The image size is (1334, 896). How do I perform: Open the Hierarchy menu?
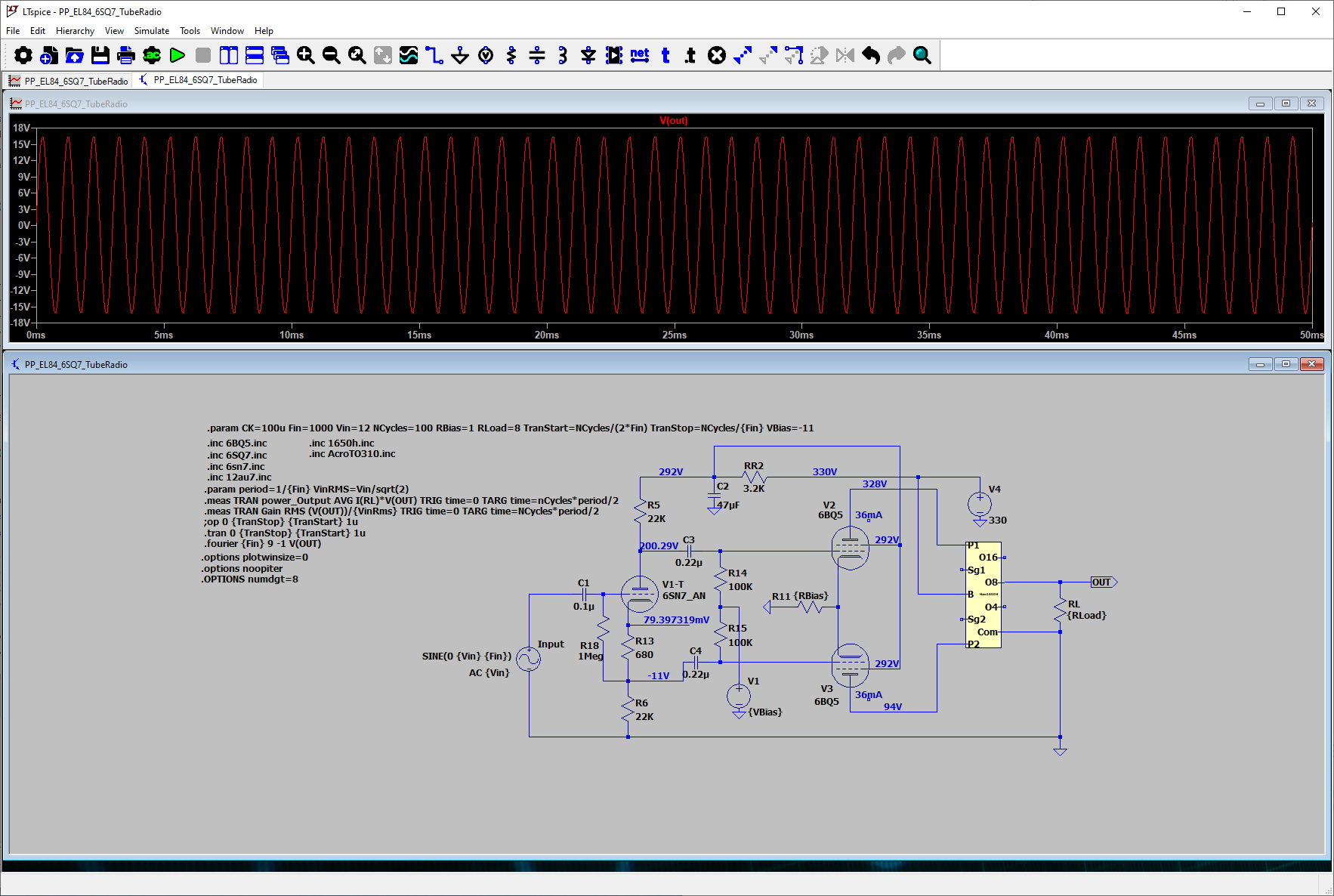pyautogui.click(x=75, y=31)
